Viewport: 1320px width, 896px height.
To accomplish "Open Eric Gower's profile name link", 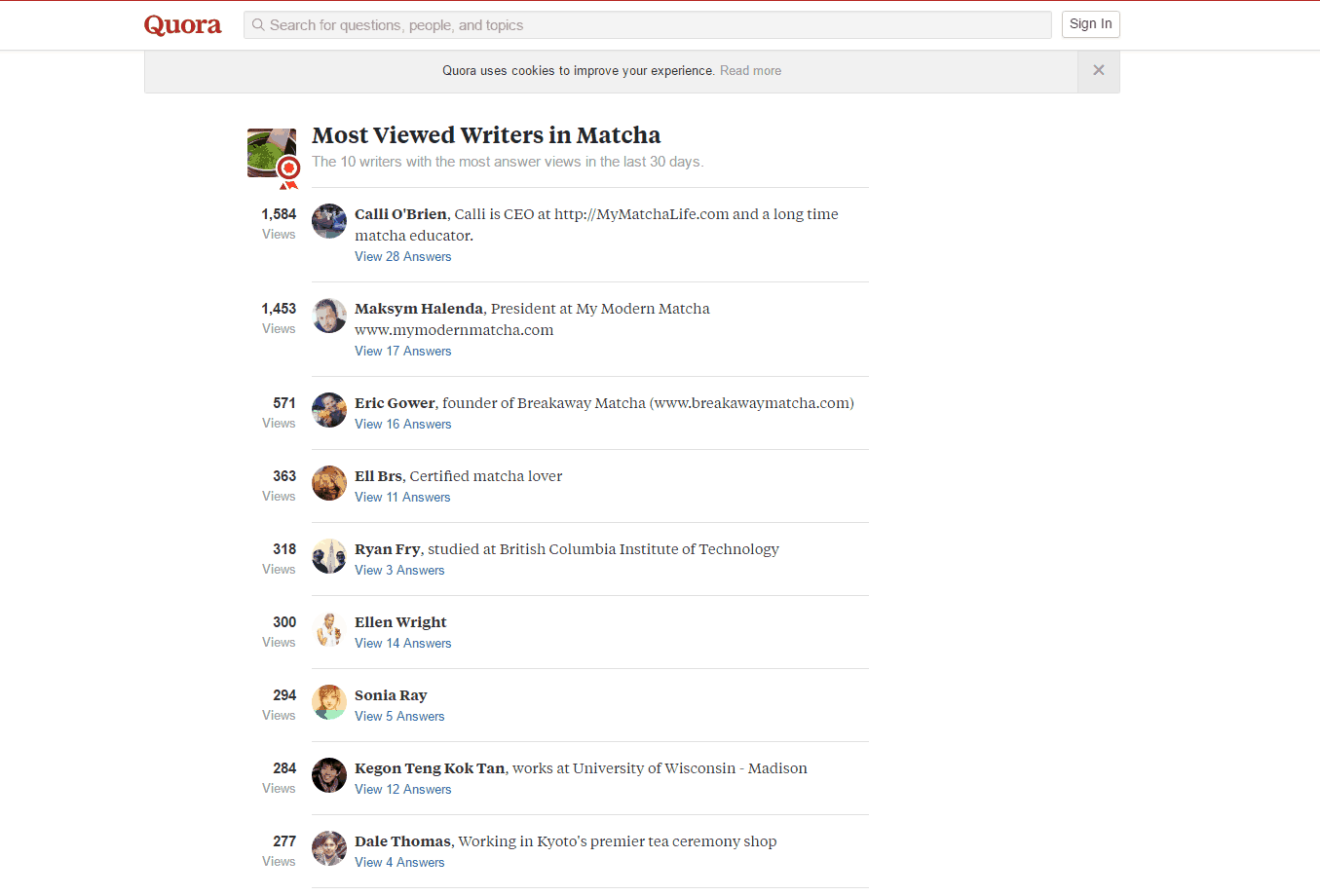I will pyautogui.click(x=395, y=403).
